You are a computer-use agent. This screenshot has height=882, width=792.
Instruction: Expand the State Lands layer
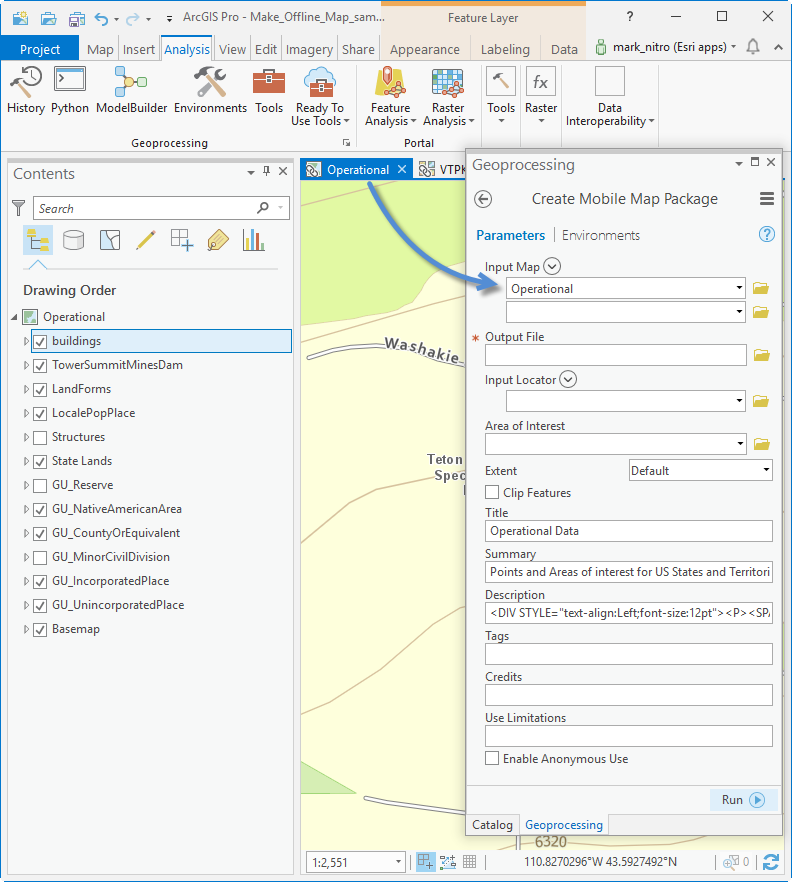[26, 461]
